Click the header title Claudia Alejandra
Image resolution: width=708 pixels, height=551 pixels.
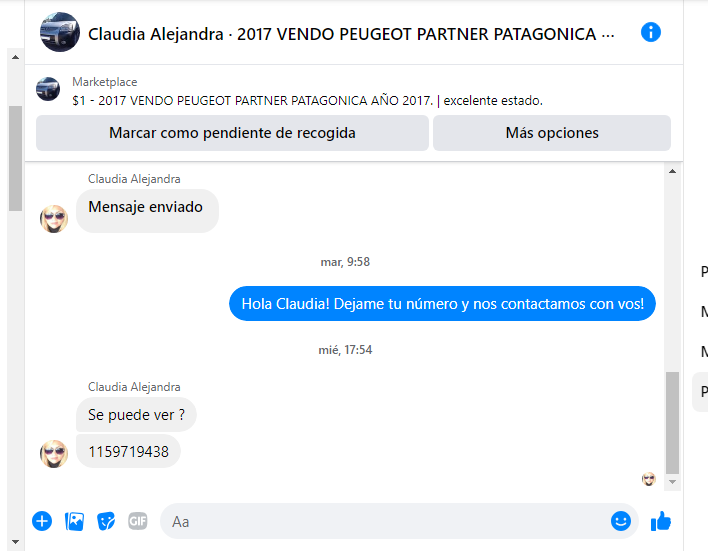point(156,34)
